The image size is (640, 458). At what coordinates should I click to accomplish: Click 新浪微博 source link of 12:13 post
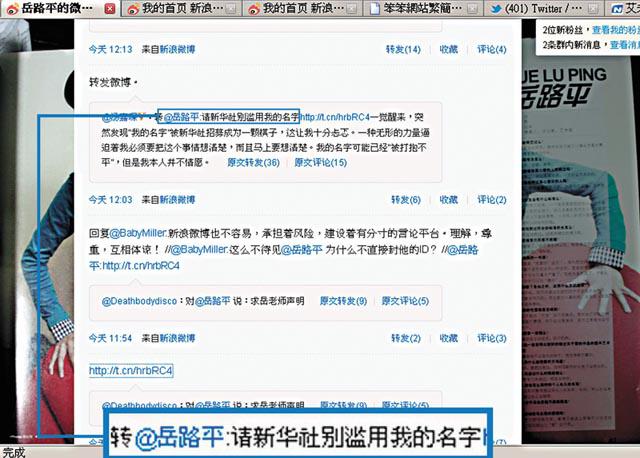tap(177, 49)
